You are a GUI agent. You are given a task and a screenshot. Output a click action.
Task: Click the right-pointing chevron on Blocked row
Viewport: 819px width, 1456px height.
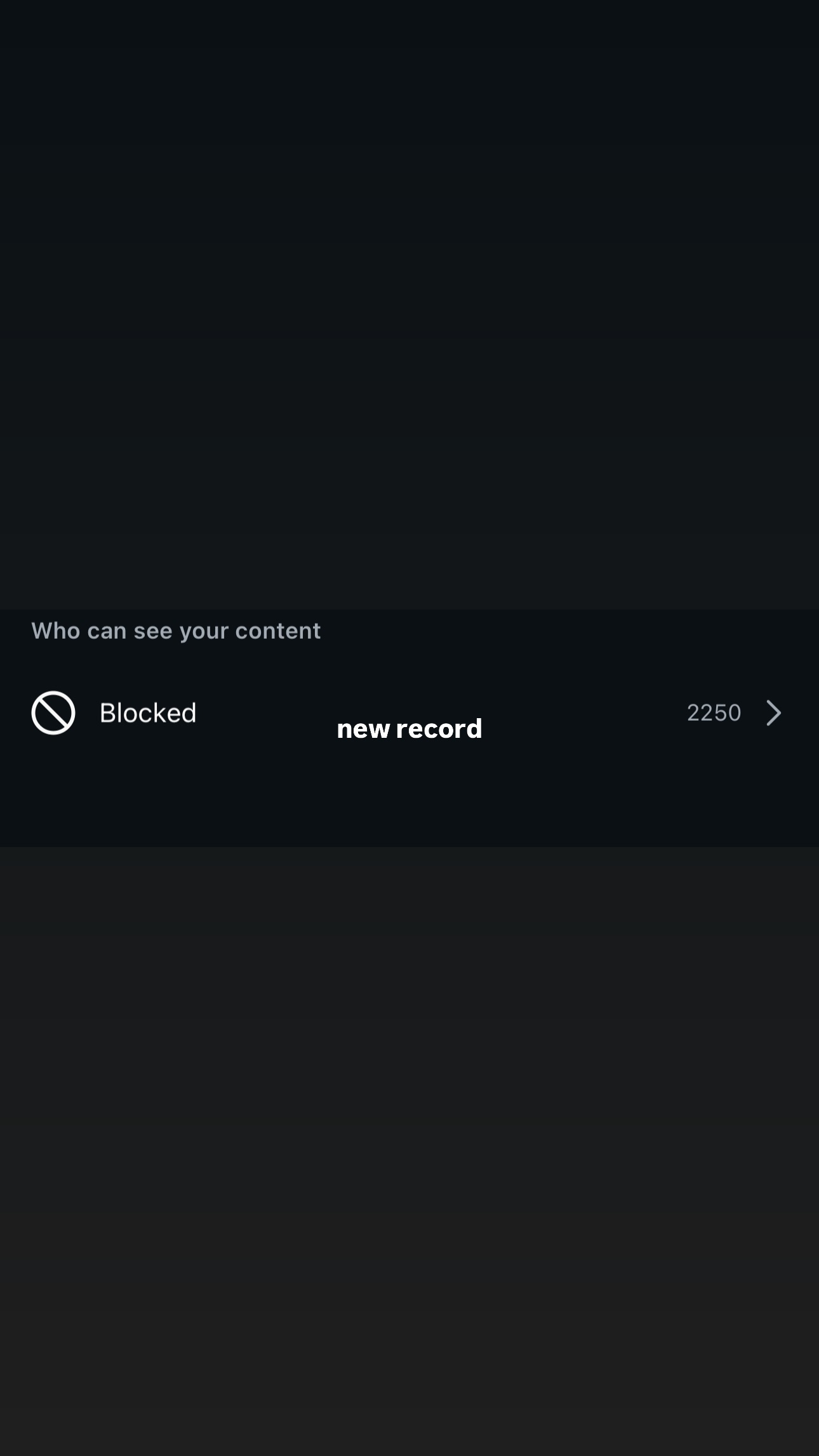pos(773,712)
